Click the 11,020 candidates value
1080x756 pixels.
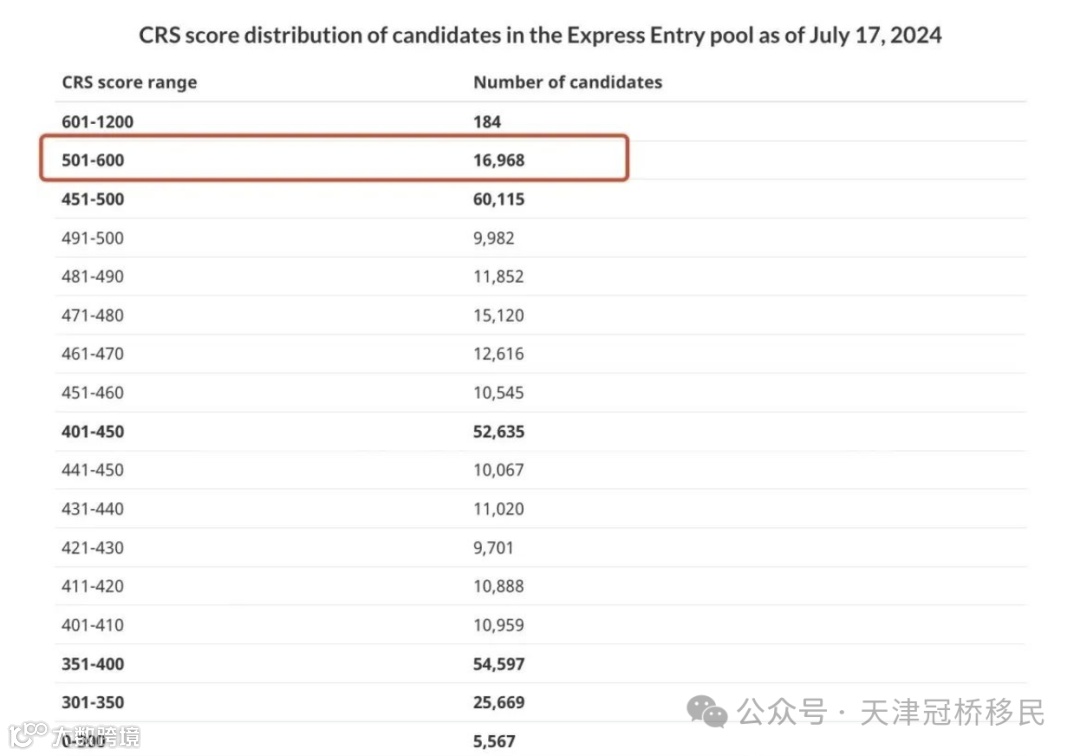(x=498, y=509)
